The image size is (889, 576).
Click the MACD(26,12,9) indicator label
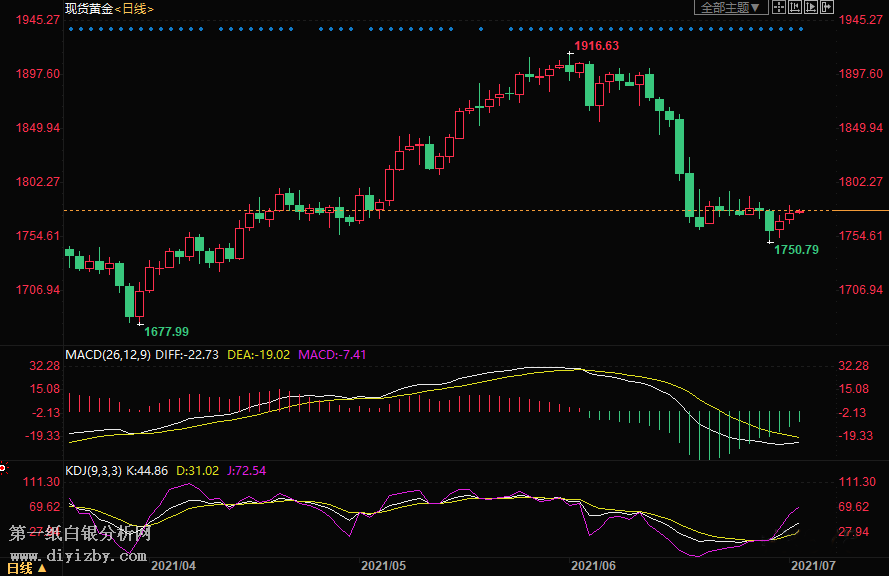pos(108,354)
